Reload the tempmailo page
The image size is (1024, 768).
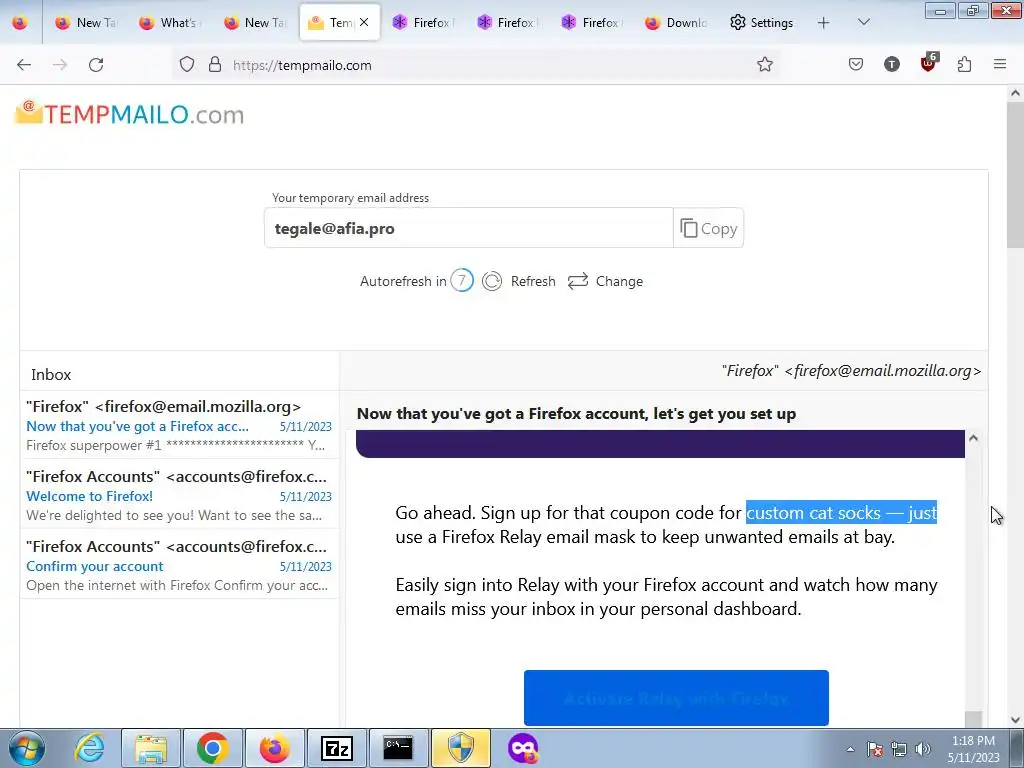coord(96,65)
